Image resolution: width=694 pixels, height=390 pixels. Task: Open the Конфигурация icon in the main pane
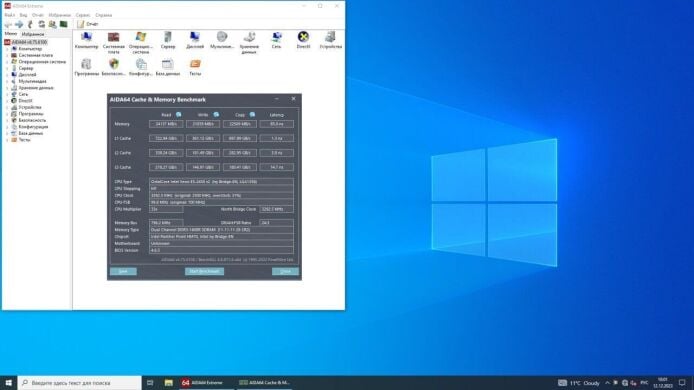click(141, 67)
